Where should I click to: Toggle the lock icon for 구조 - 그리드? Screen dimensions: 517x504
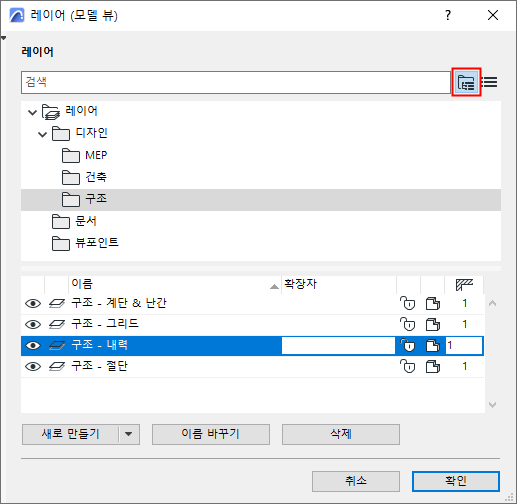[408, 324]
